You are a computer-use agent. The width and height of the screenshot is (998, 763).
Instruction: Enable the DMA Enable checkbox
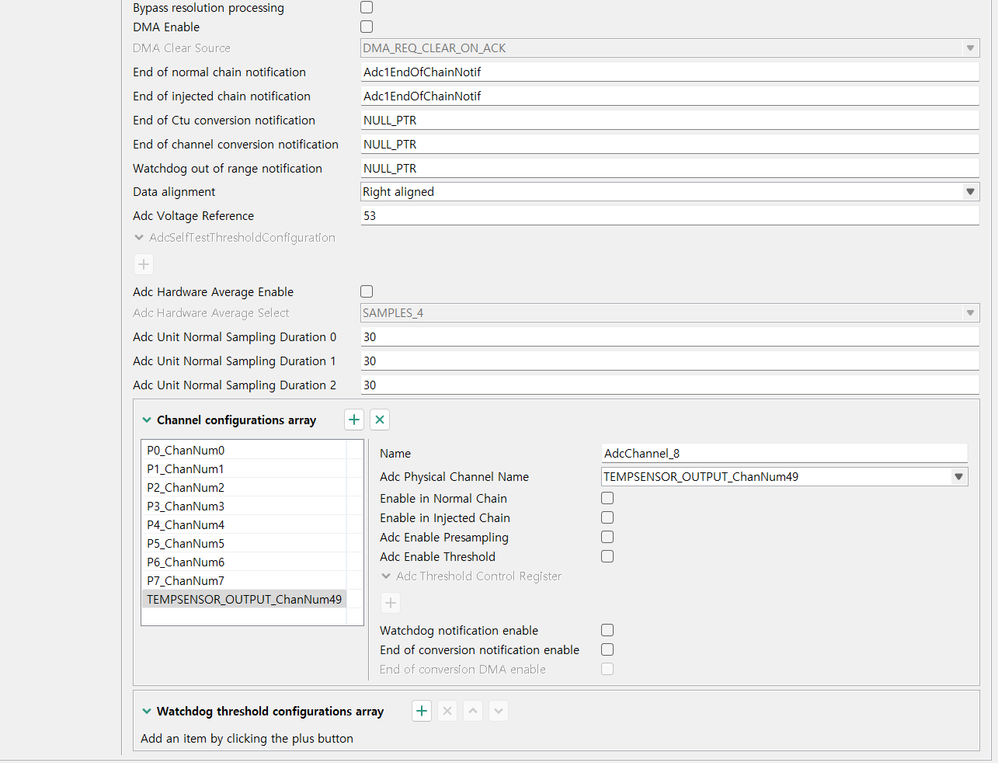point(367,27)
